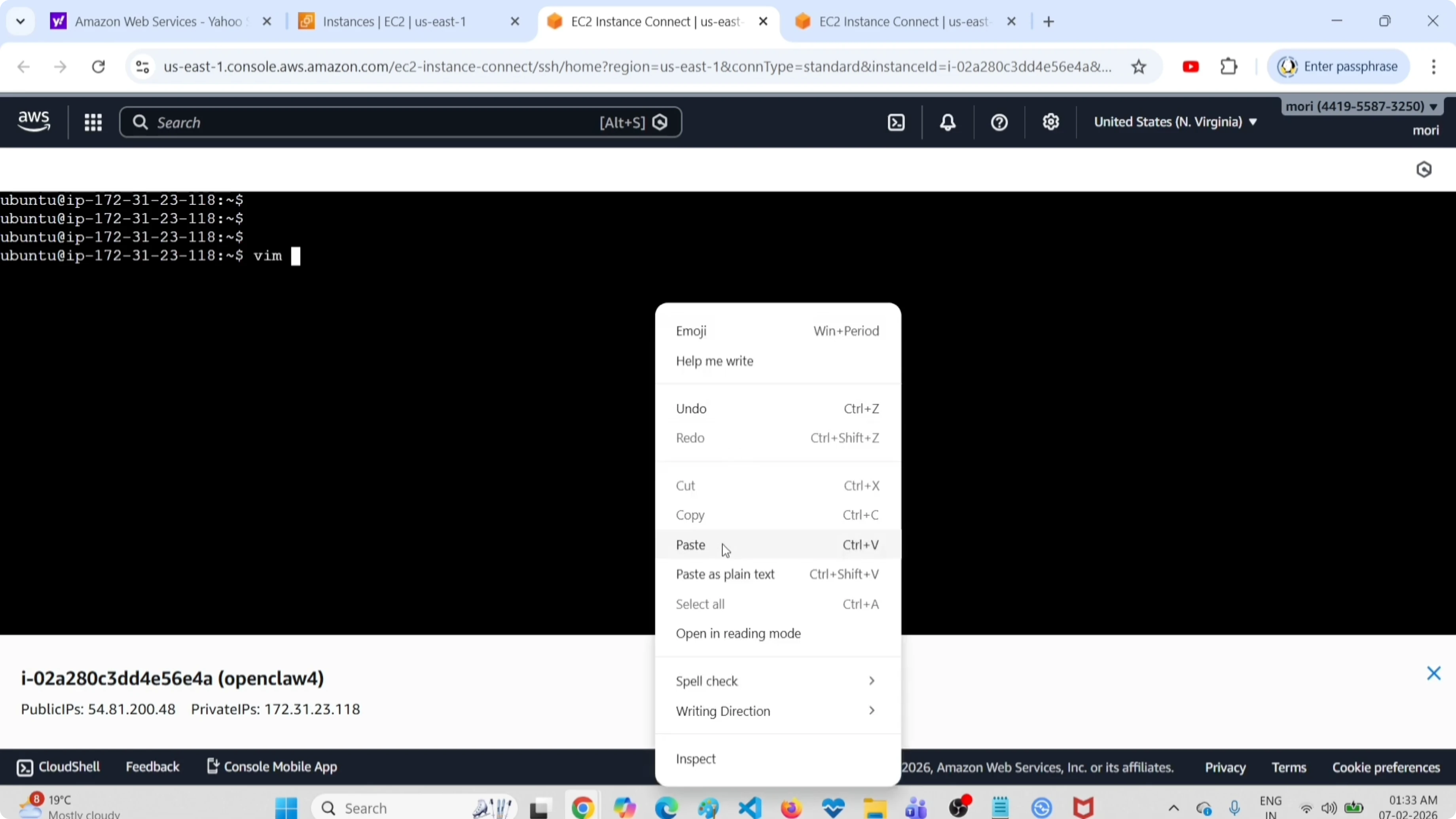Screen dimensions: 1456x819
Task: Select Paste as plain text
Action: pos(725,574)
